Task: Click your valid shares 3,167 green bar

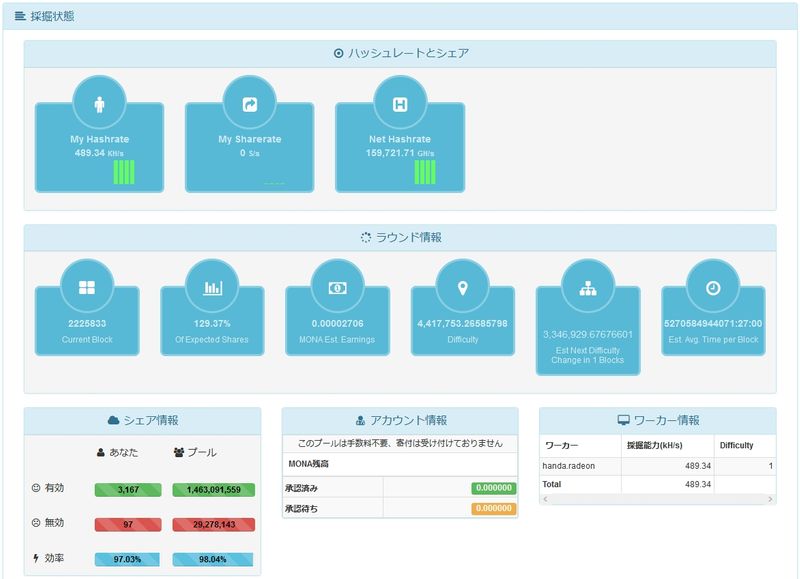Action: 127,490
